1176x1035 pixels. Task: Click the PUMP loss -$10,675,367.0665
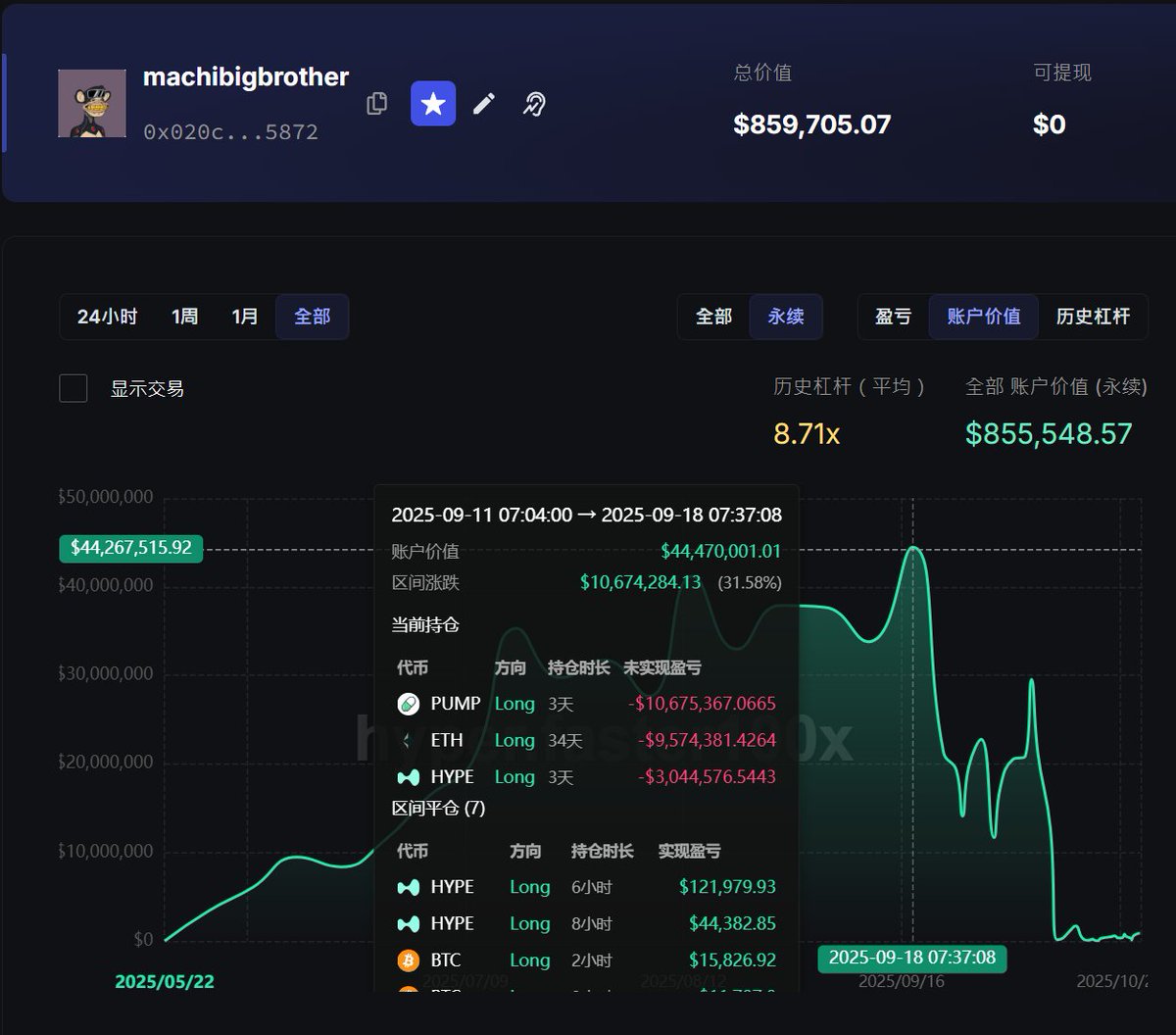[702, 704]
